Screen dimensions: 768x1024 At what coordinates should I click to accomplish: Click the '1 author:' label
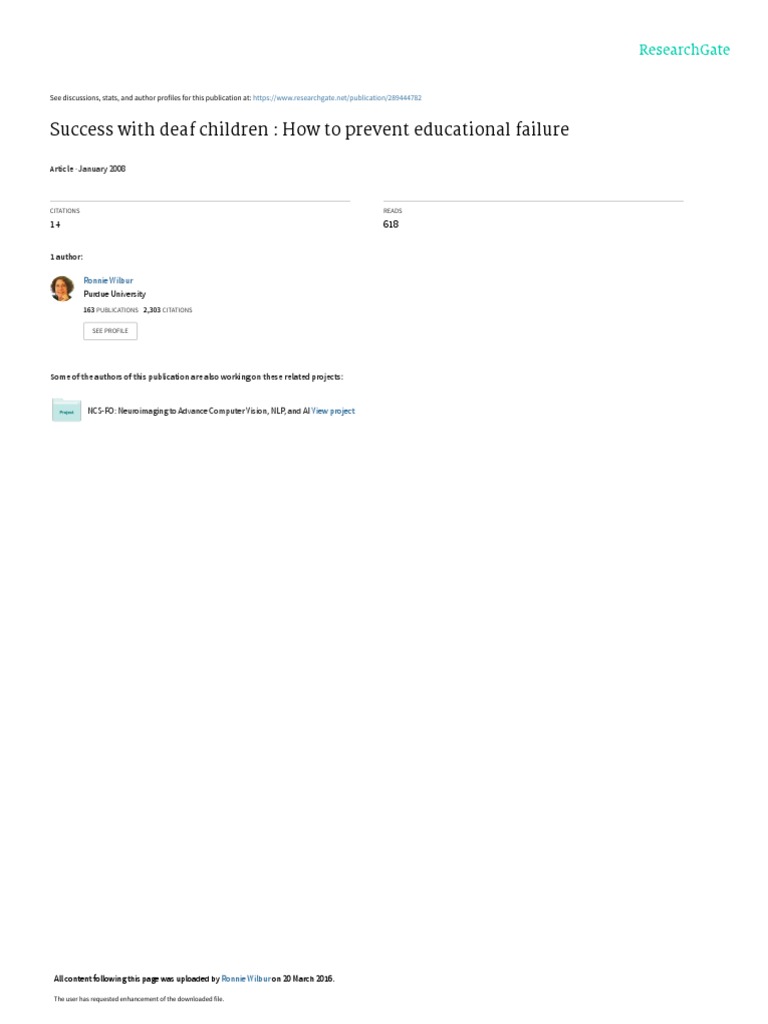(x=66, y=257)
